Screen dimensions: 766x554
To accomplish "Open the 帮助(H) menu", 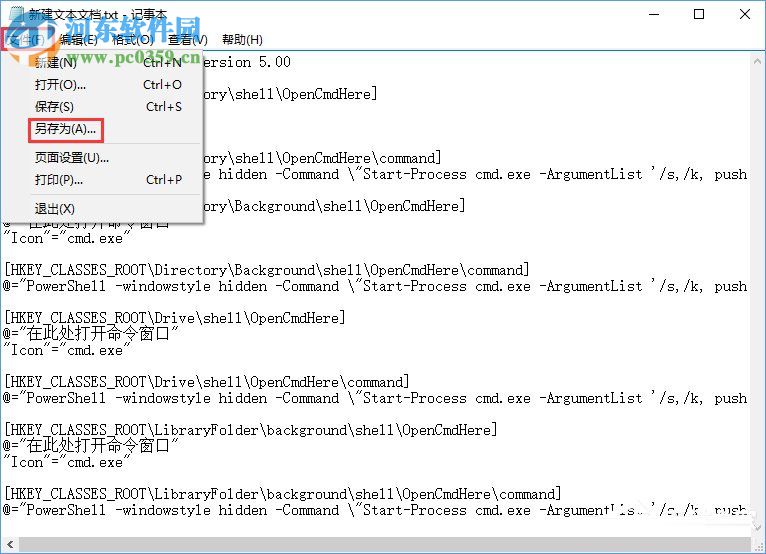I will (242, 40).
